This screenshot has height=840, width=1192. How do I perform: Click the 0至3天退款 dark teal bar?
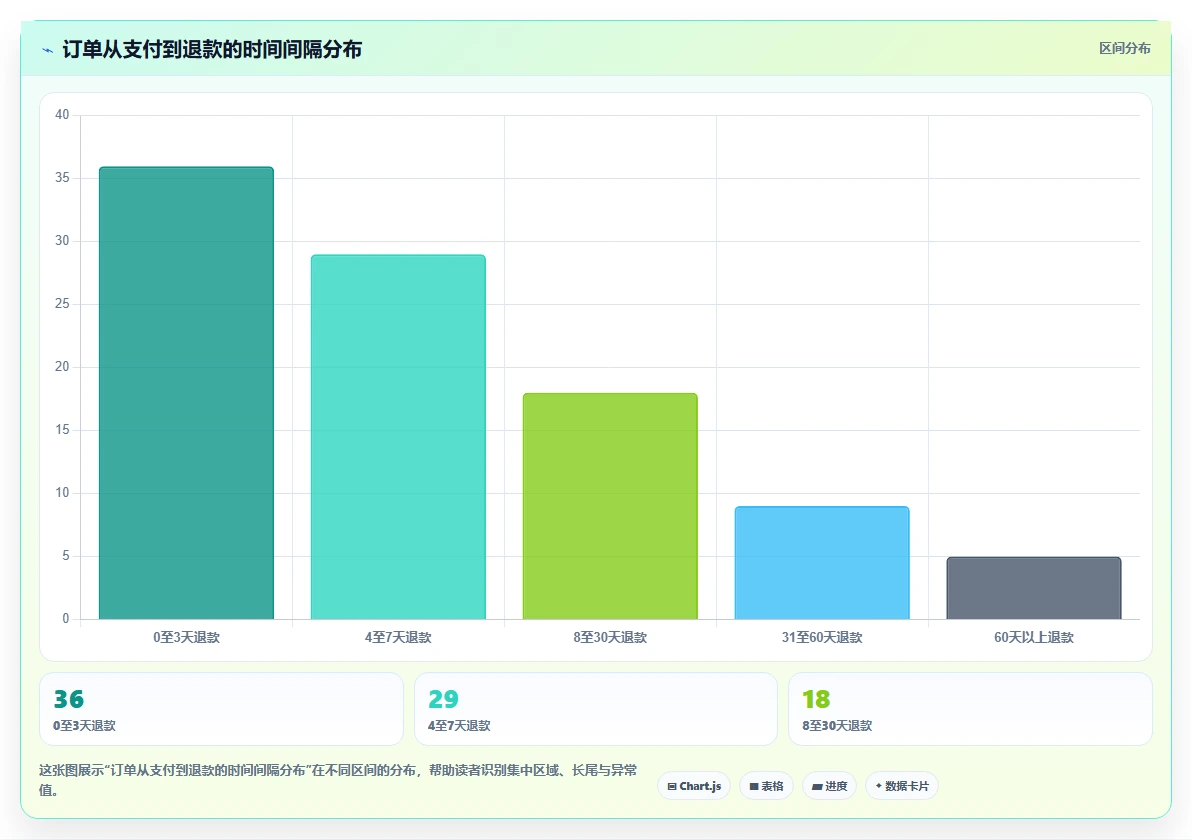coord(186,393)
